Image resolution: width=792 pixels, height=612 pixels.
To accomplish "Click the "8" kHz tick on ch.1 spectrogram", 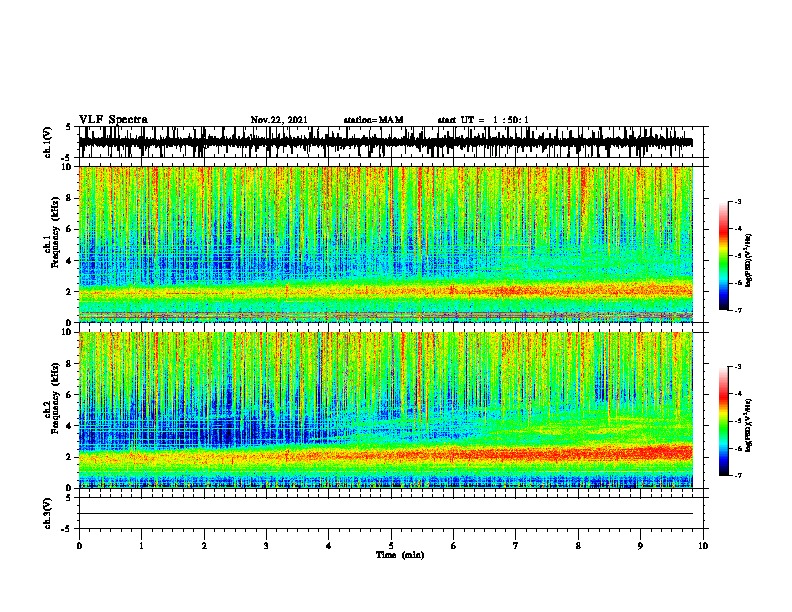I will [x=70, y=198].
